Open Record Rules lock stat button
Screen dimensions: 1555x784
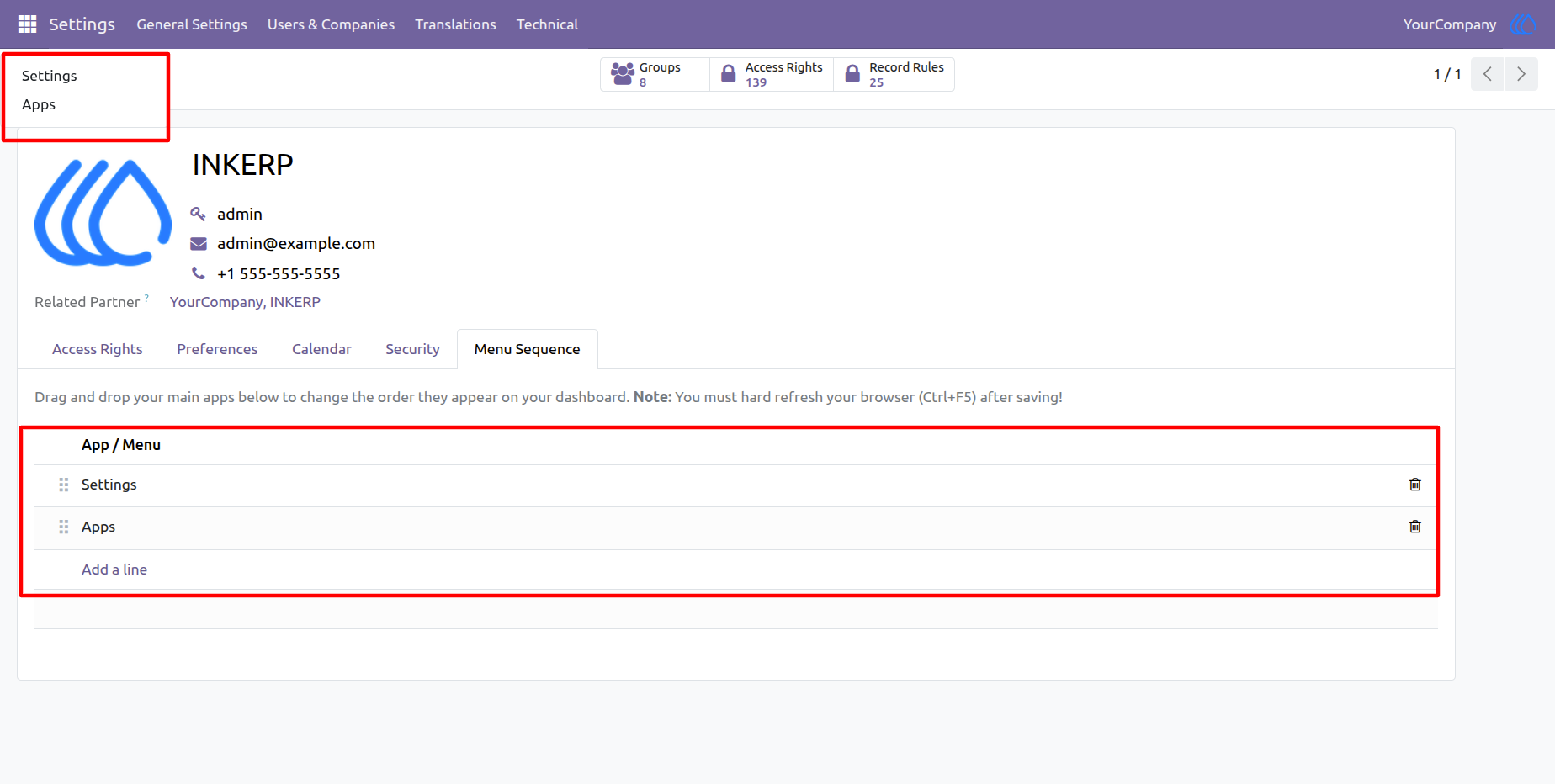click(x=894, y=74)
